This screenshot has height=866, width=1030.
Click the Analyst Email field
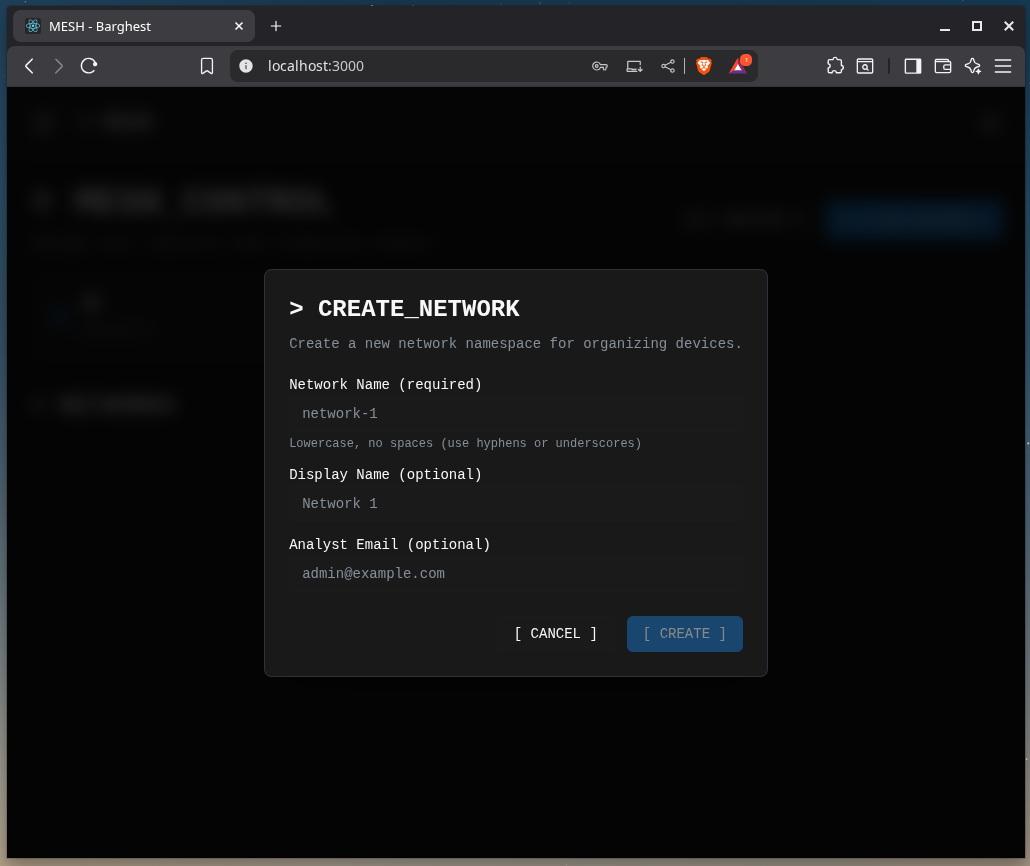(515, 574)
